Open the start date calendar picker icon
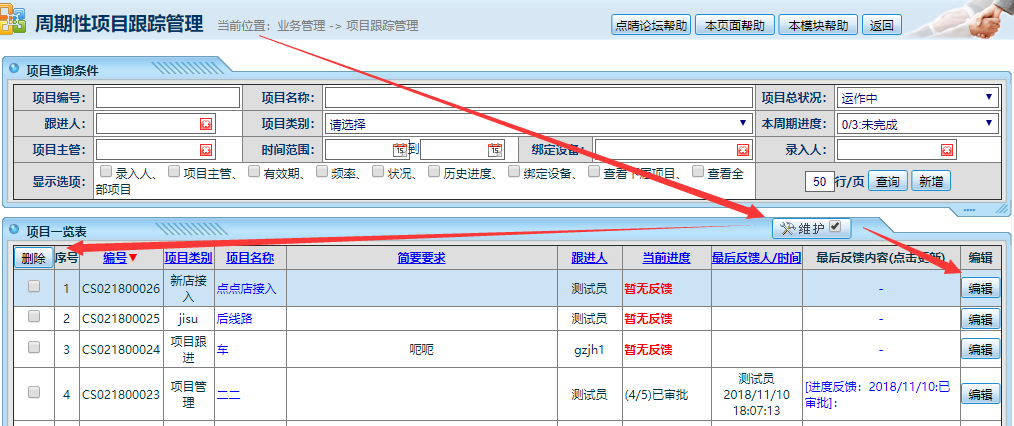The width and height of the screenshot is (1014, 426). point(400,150)
